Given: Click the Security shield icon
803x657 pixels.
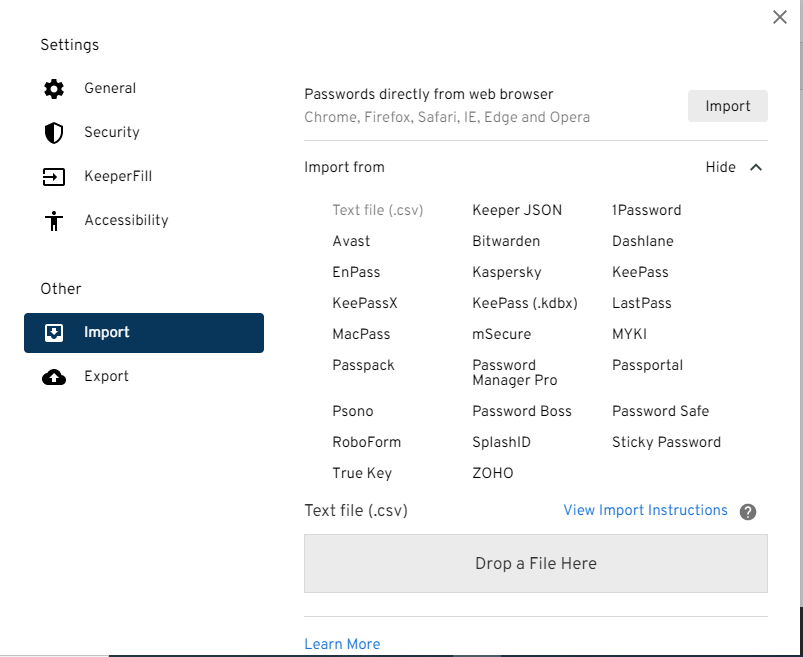Looking at the screenshot, I should point(54,132).
